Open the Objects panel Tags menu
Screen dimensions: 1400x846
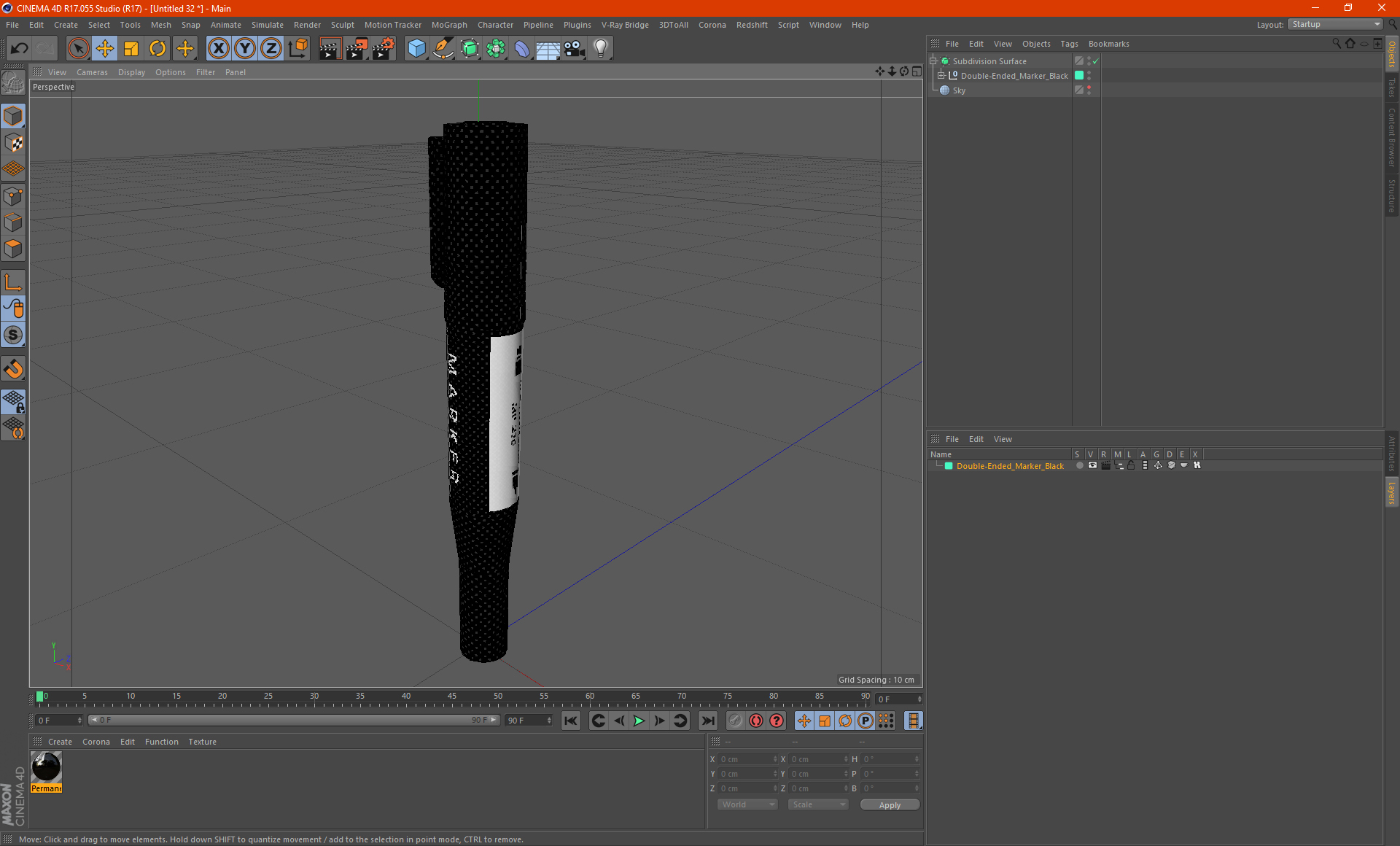1069,44
